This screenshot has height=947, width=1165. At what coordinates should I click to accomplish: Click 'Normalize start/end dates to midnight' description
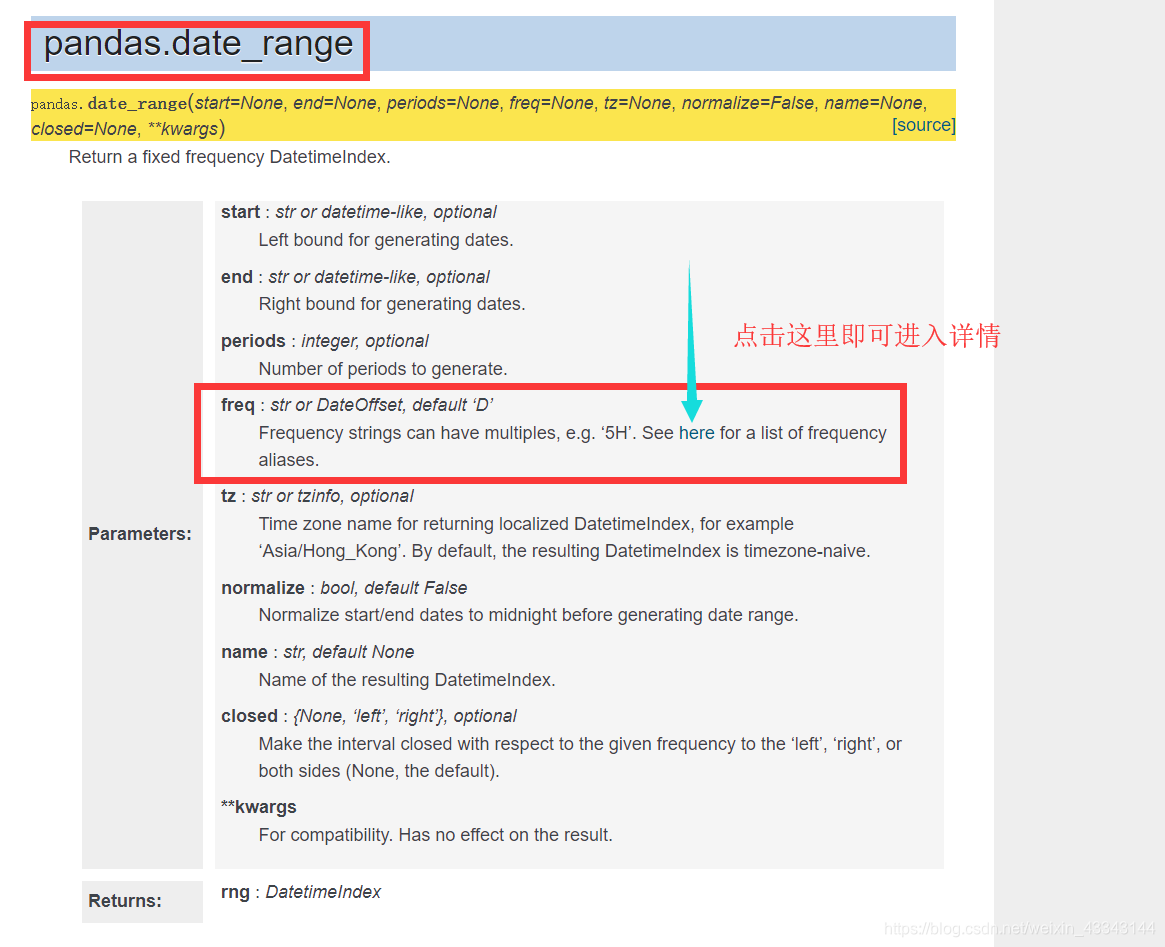(528, 615)
